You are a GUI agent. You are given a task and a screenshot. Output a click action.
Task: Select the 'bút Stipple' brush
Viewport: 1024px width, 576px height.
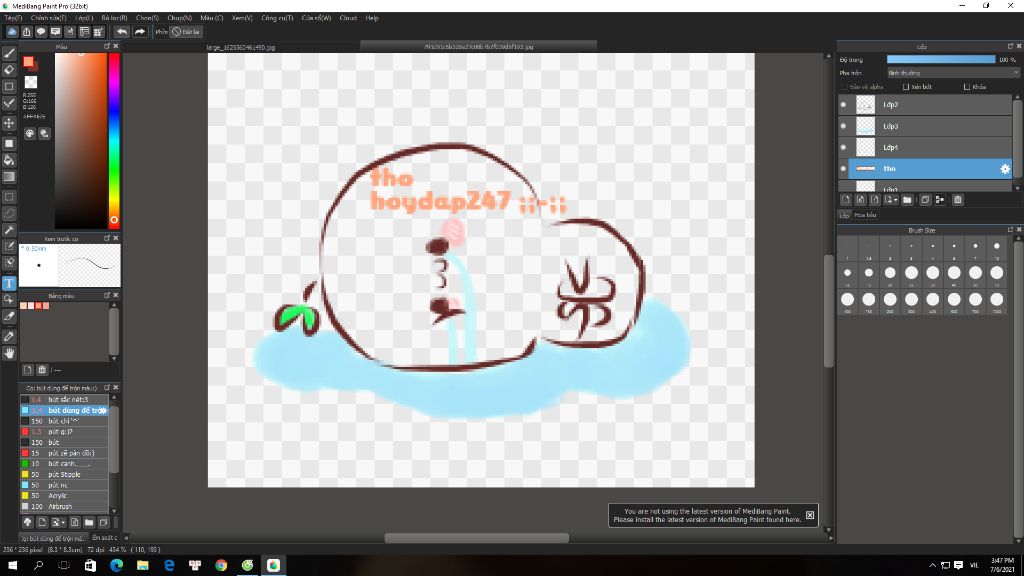click(65, 474)
